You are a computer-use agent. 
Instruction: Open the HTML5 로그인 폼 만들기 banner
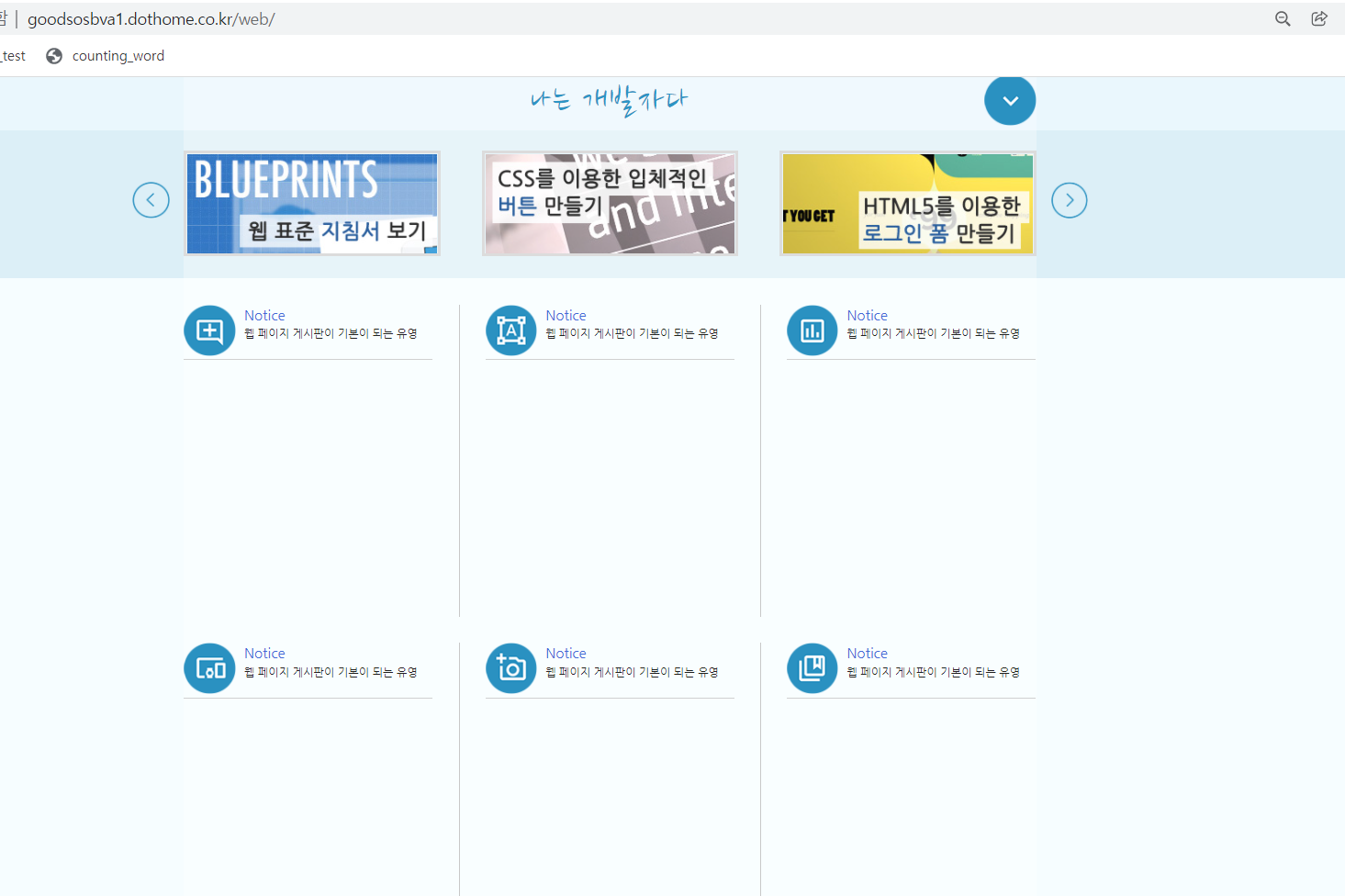(907, 203)
